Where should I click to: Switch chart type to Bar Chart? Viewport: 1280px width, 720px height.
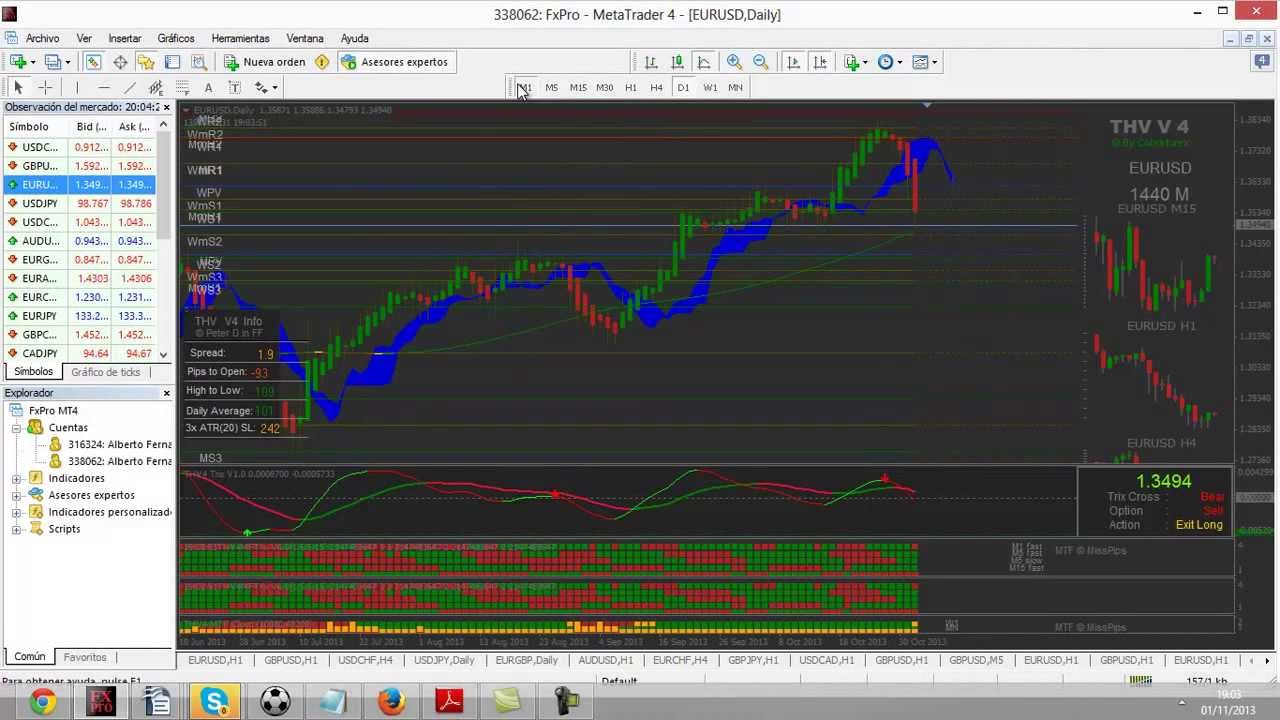(x=651, y=62)
